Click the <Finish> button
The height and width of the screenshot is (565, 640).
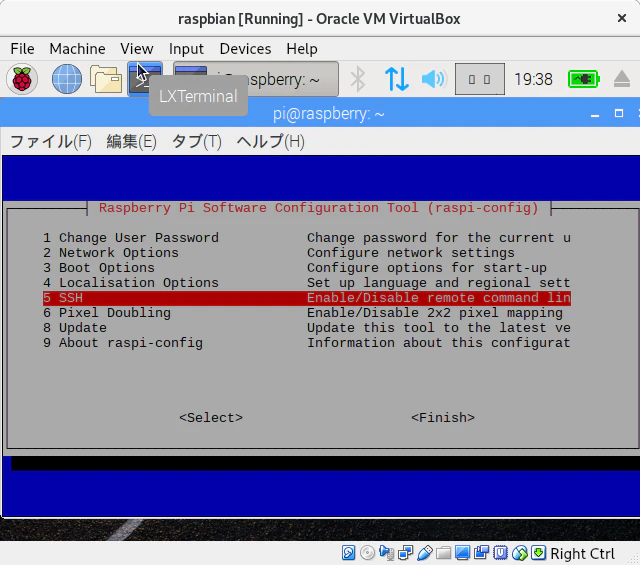443,418
